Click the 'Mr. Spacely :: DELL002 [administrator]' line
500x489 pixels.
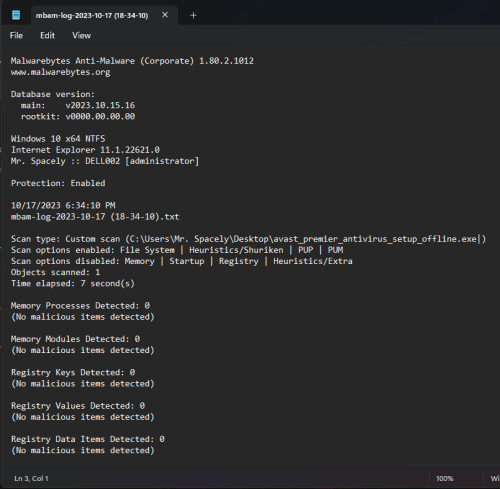(105, 161)
